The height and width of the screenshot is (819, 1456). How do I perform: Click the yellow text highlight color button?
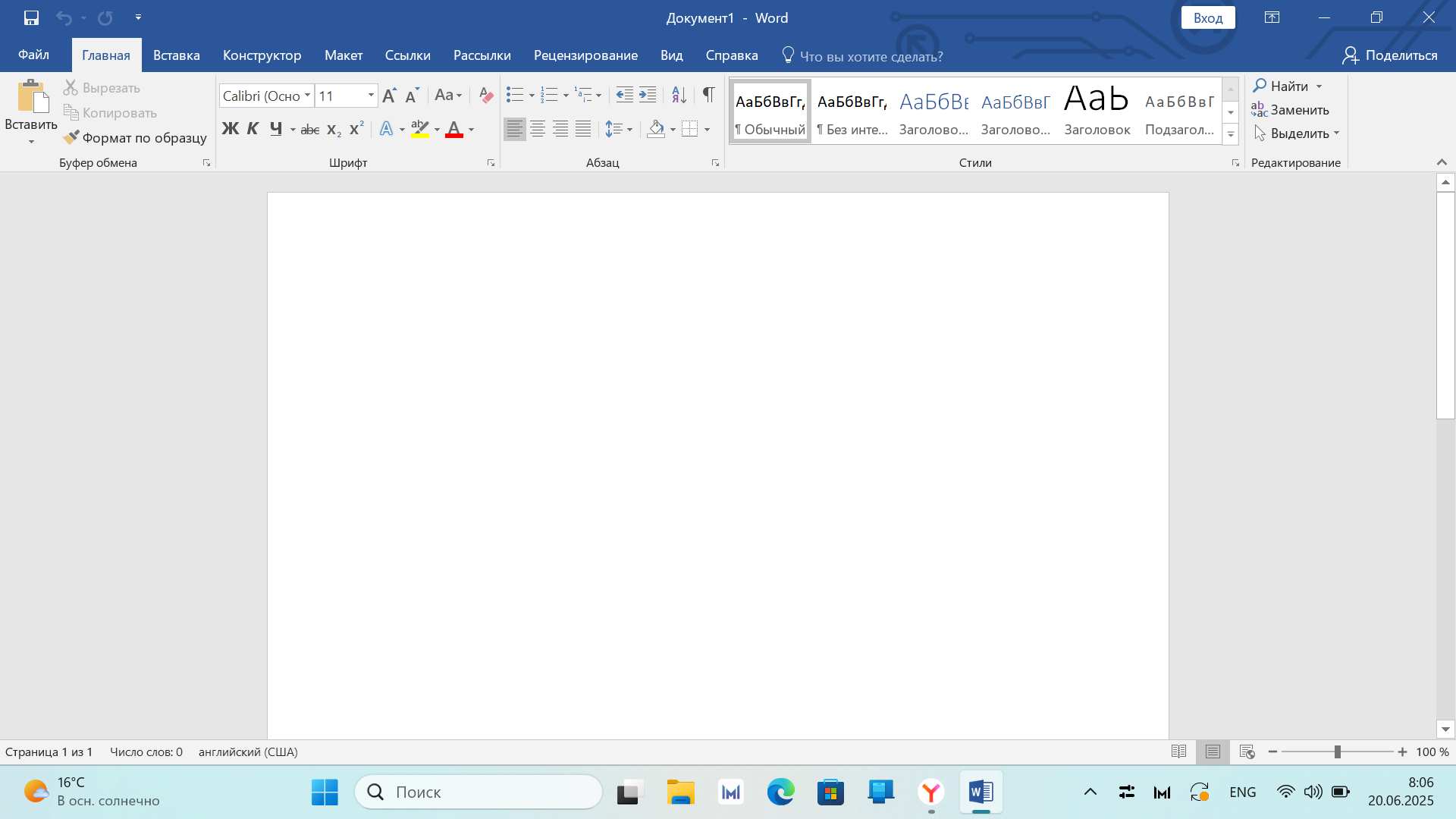point(420,129)
